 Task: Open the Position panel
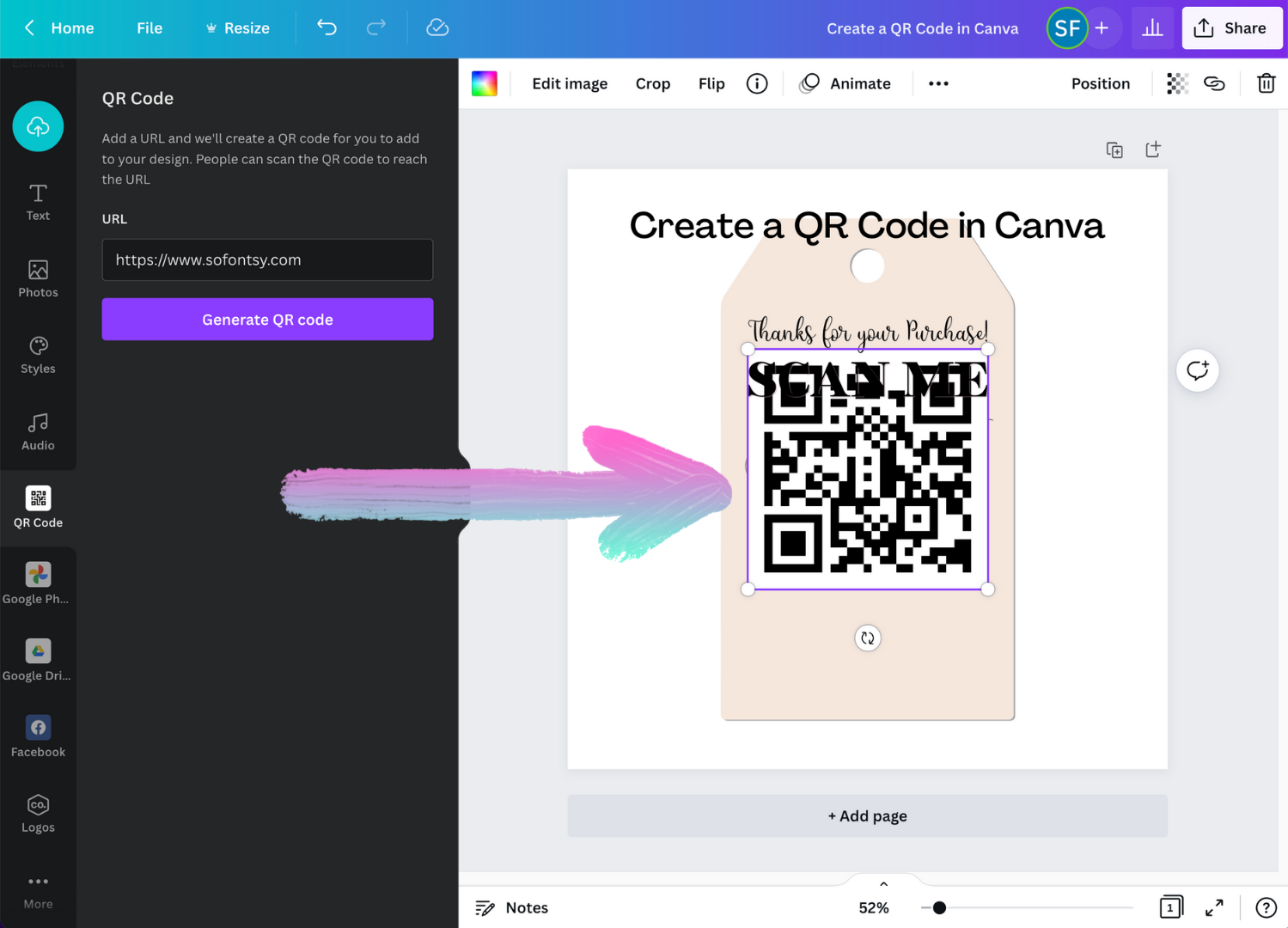(x=1101, y=83)
